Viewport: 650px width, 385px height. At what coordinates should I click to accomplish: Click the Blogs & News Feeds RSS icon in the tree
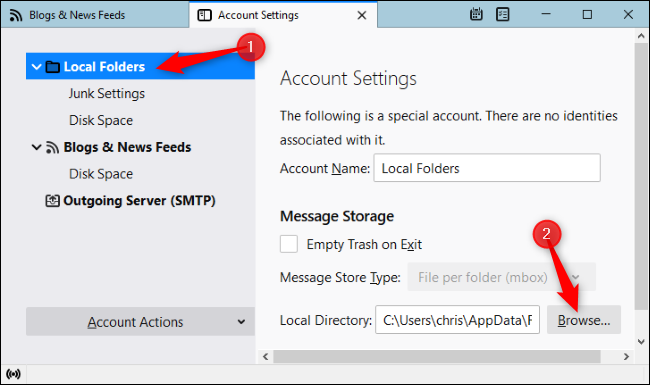coord(52,147)
